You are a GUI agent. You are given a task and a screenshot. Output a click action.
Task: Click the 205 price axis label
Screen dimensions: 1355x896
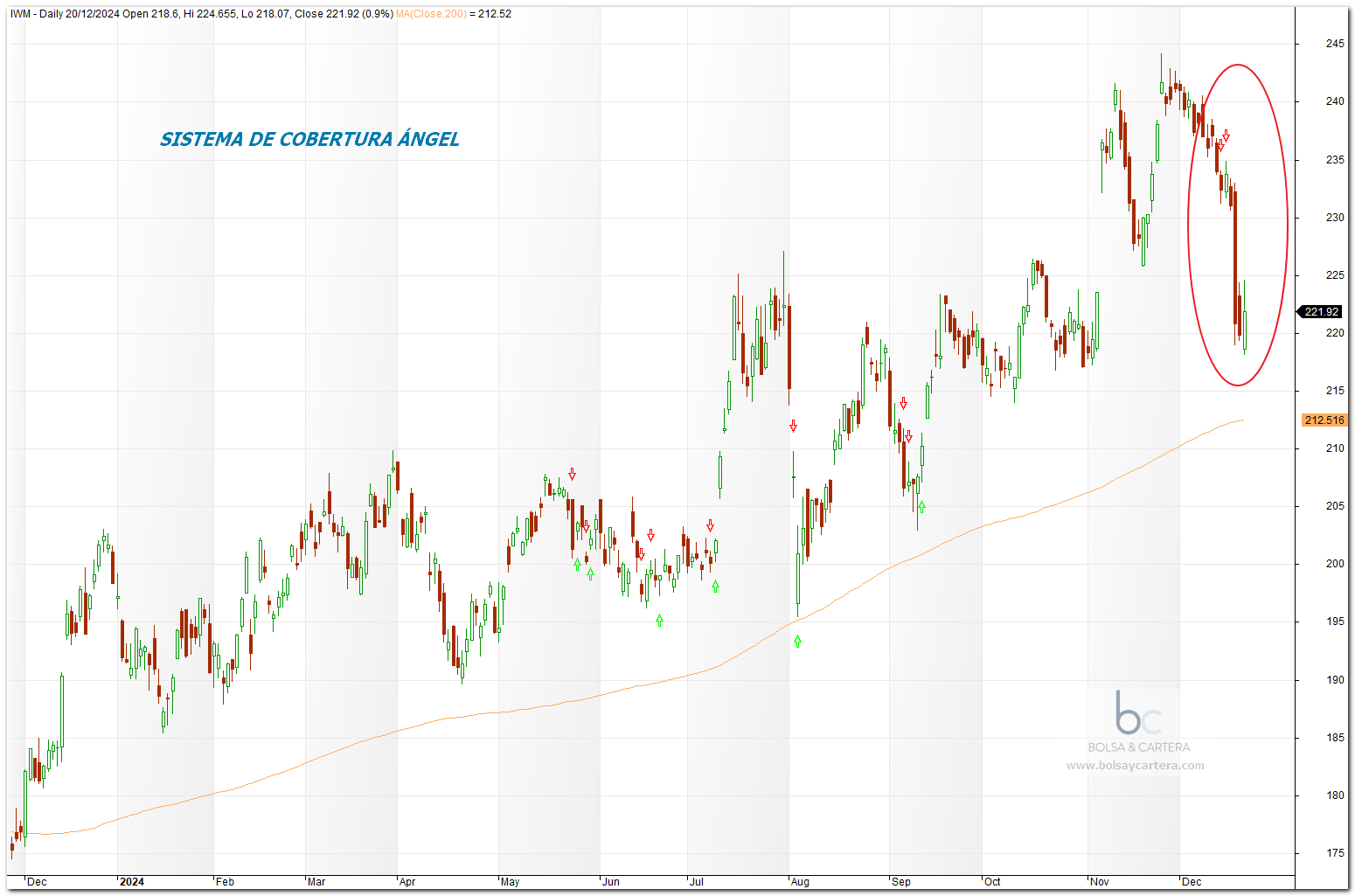click(1335, 506)
